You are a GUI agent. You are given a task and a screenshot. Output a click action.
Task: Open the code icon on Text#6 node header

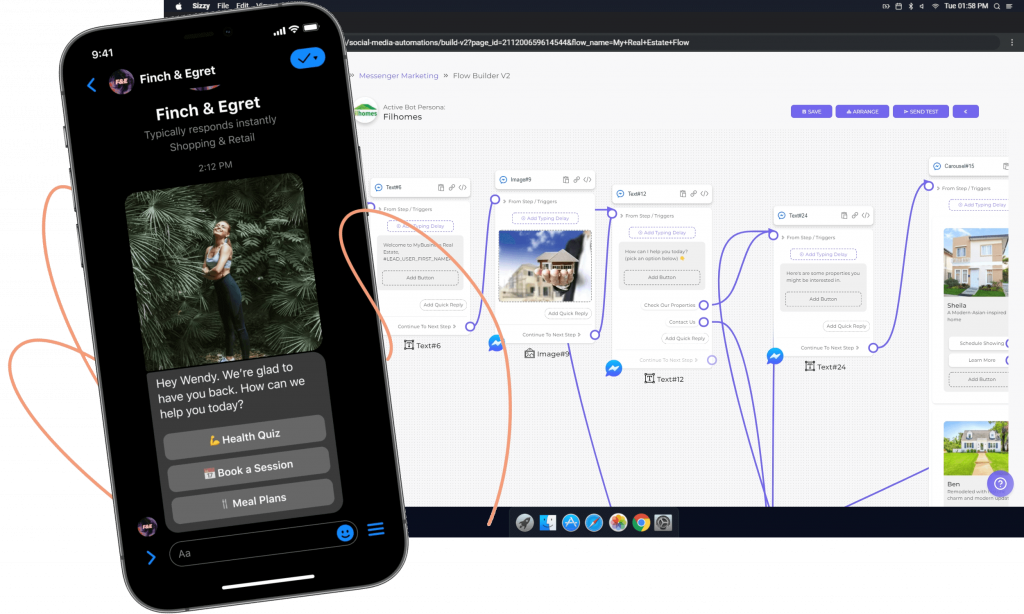point(462,187)
